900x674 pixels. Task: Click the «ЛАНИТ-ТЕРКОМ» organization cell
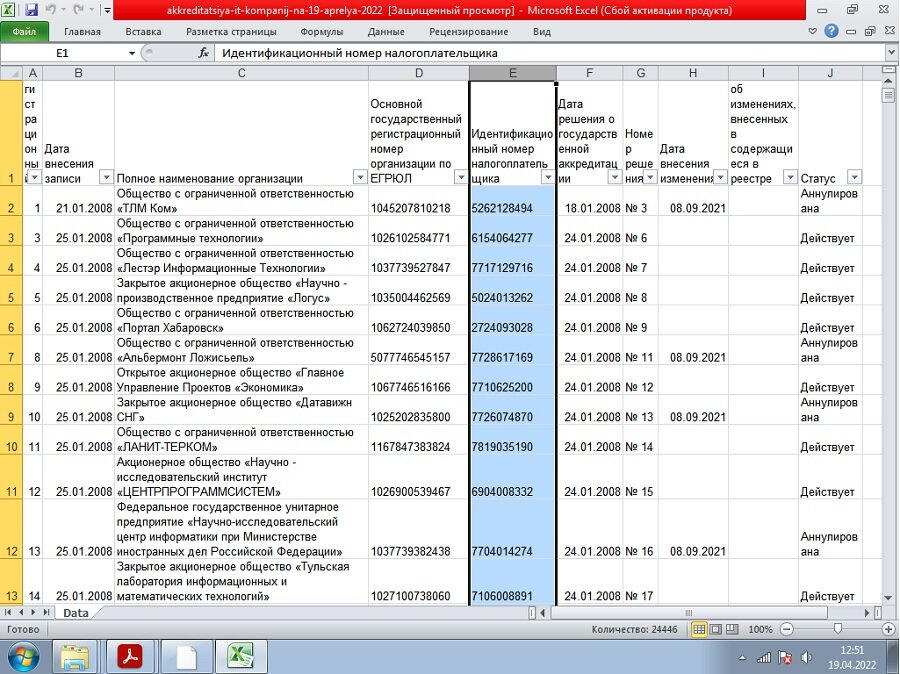coord(241,440)
